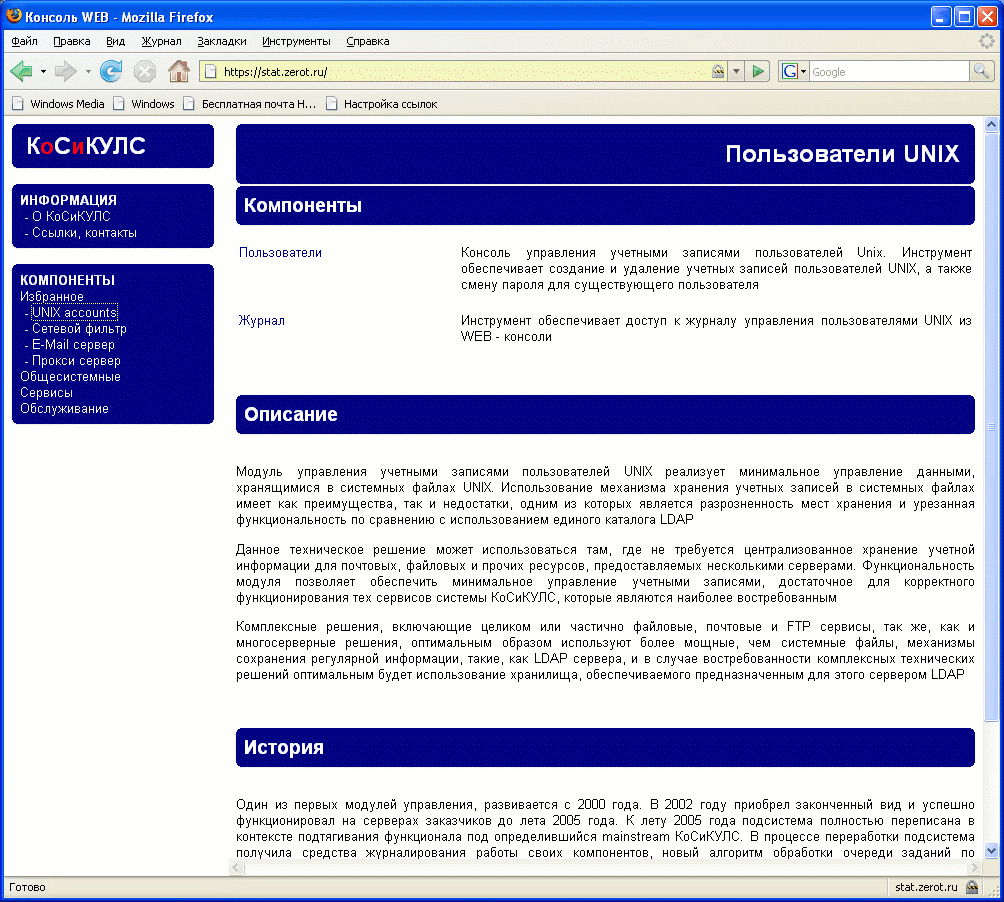Open the search engine selector dropdown arrow
This screenshot has height=902, width=1004.
pyautogui.click(x=803, y=71)
